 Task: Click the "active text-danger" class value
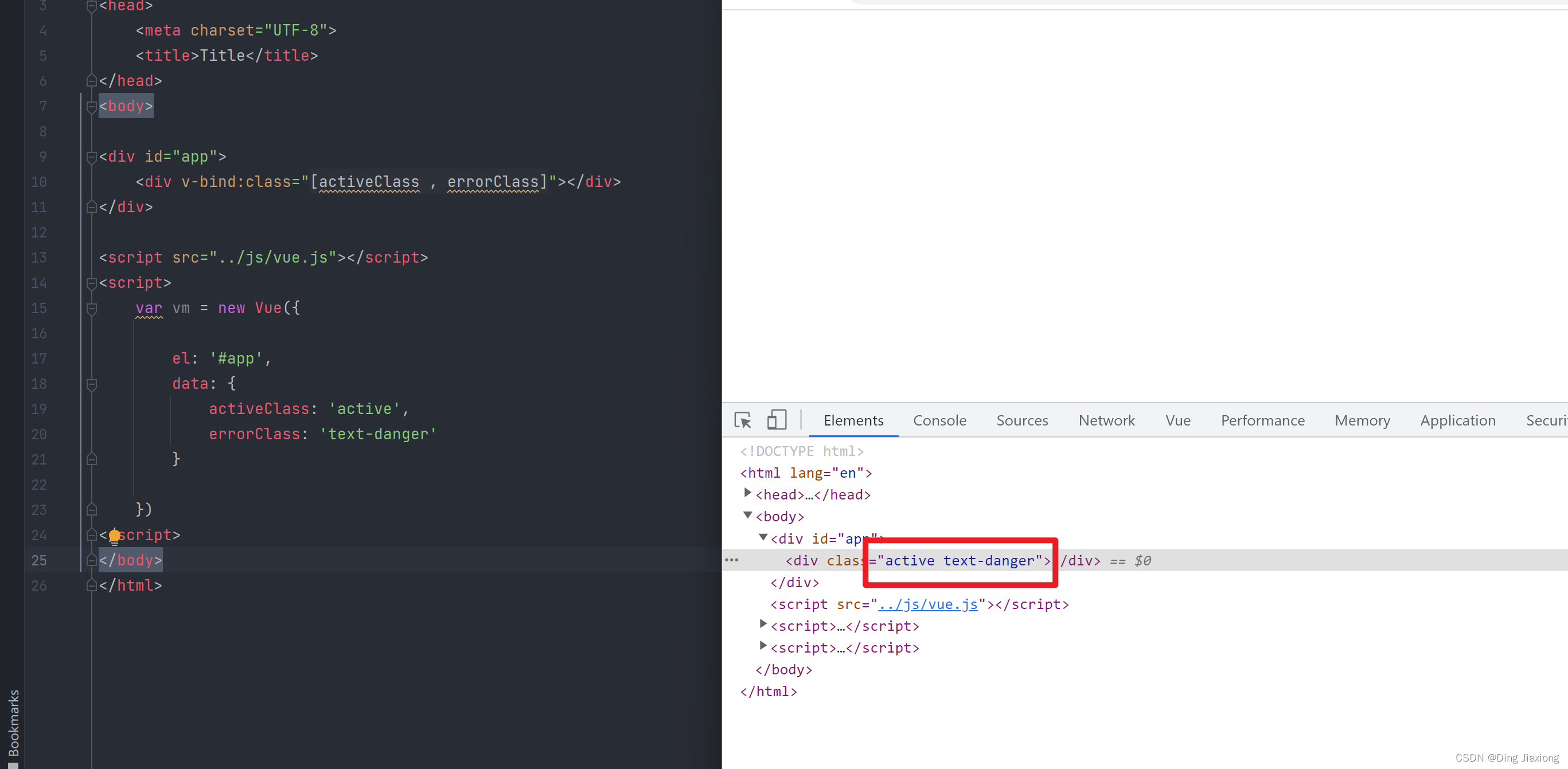pyautogui.click(x=959, y=560)
